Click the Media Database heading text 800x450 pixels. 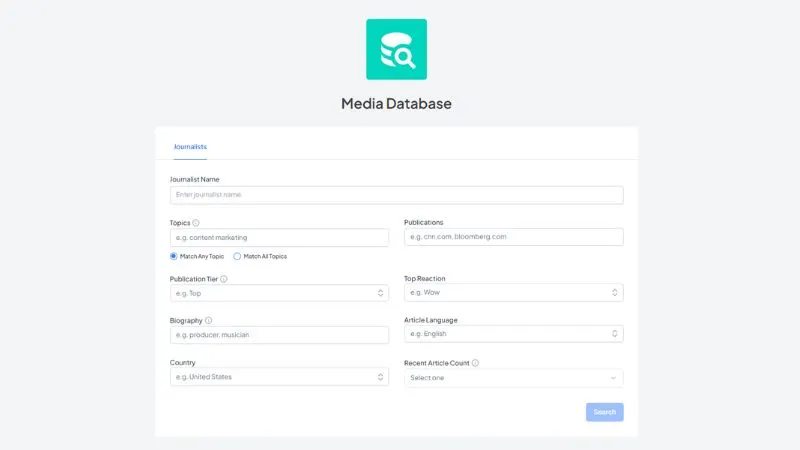pos(396,104)
